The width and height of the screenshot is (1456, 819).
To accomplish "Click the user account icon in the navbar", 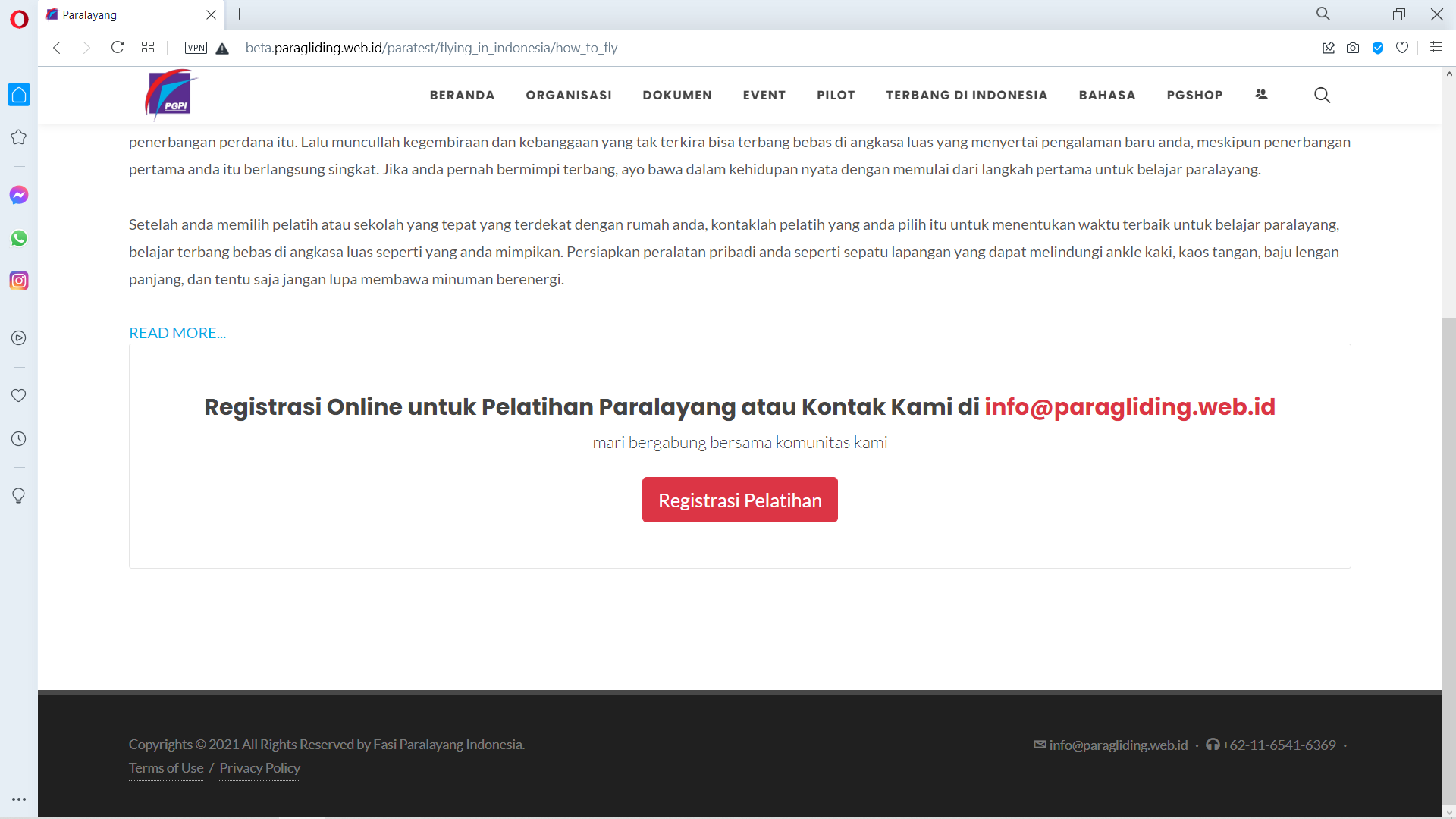I will tap(1261, 95).
